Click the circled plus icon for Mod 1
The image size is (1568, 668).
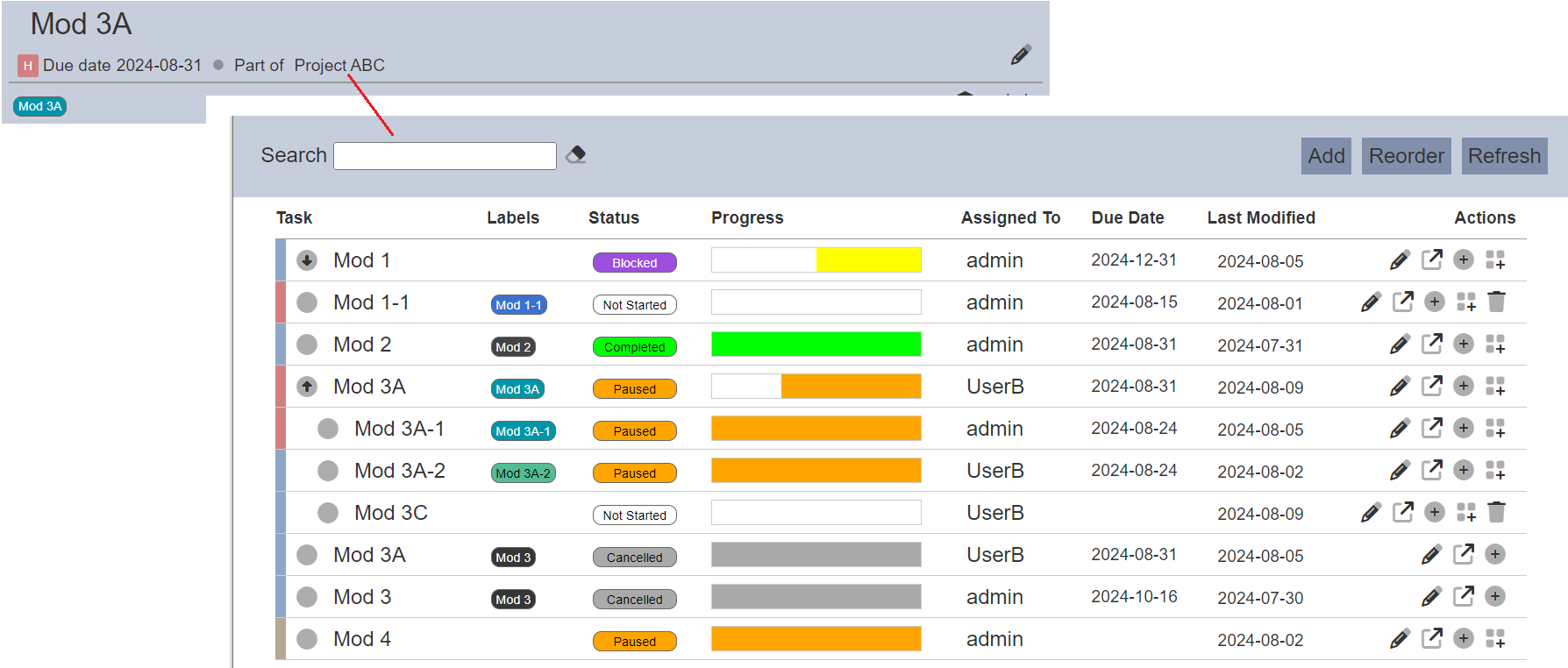1464,259
